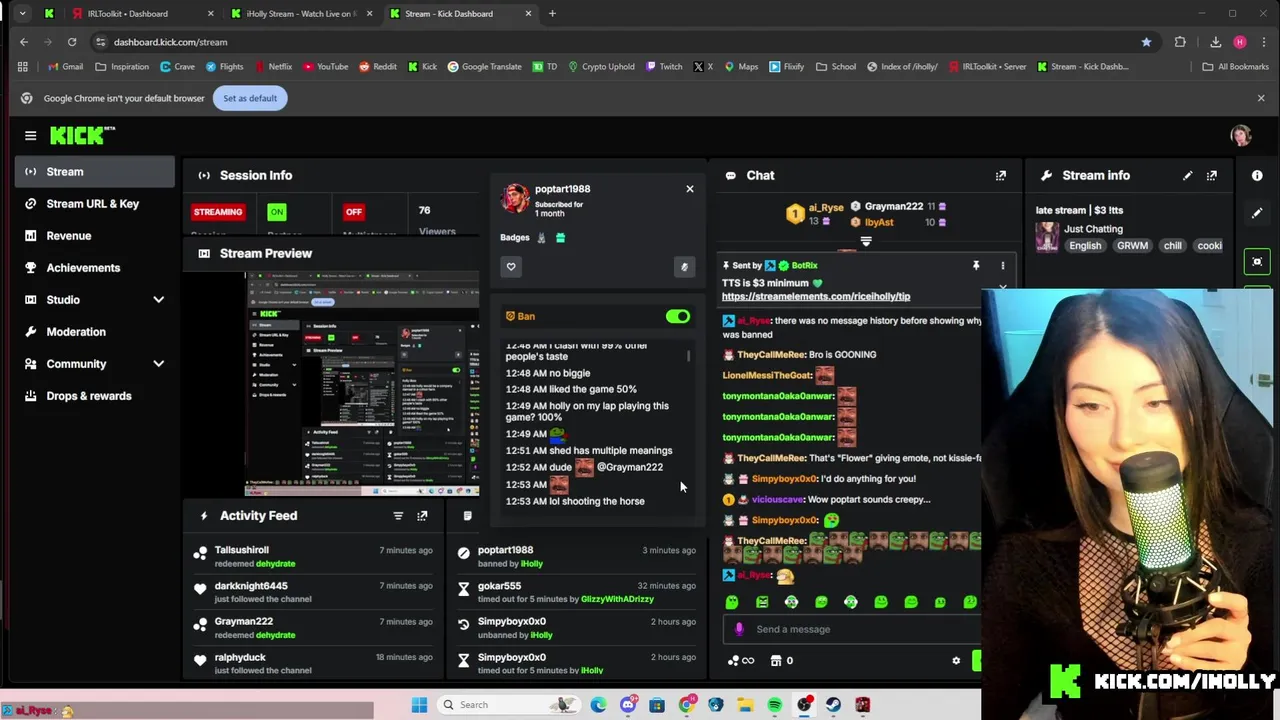The width and height of the screenshot is (1280, 720).
Task: Click the STREAMING status badge
Action: tap(218, 212)
